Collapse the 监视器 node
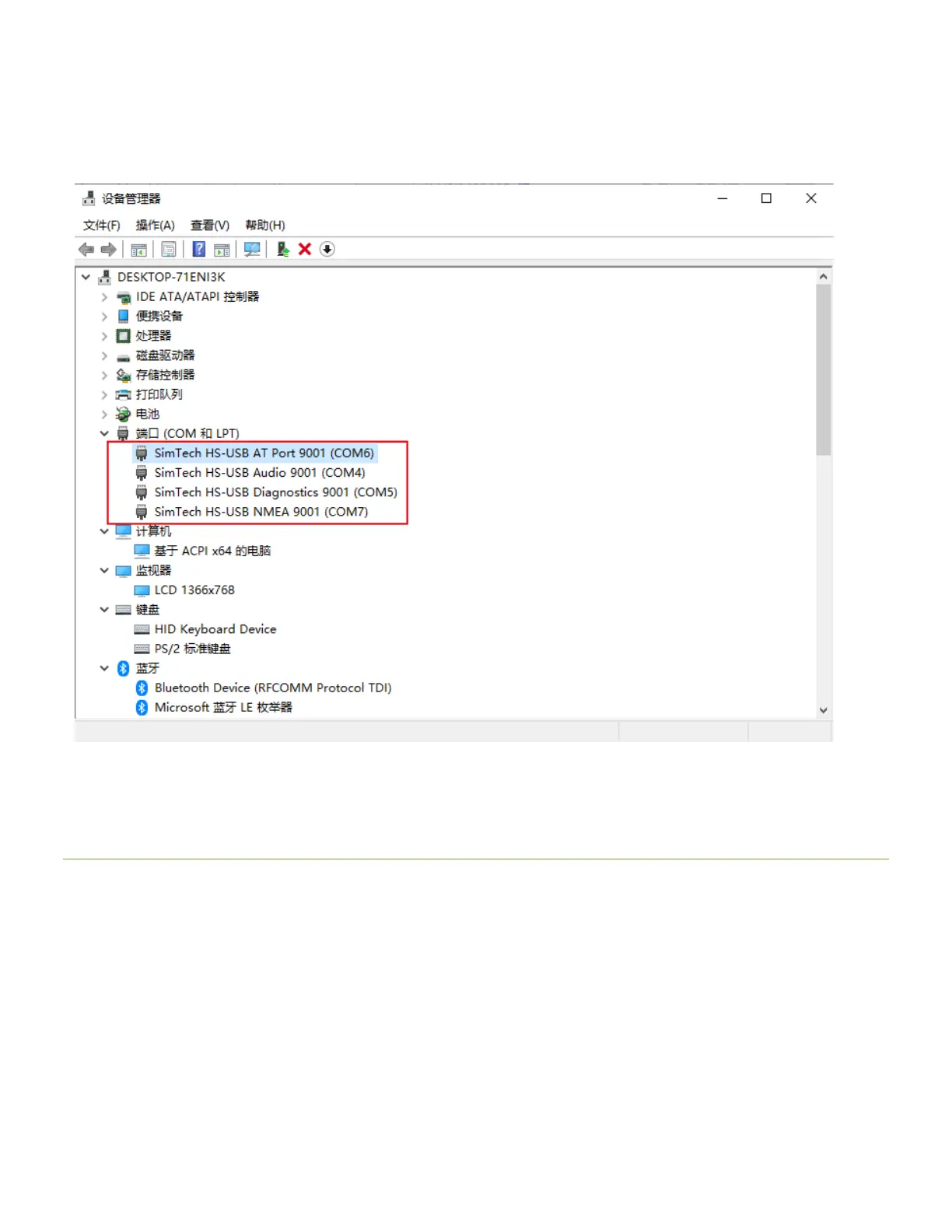Image resolution: width=952 pixels, height=1232 pixels. pos(104,571)
